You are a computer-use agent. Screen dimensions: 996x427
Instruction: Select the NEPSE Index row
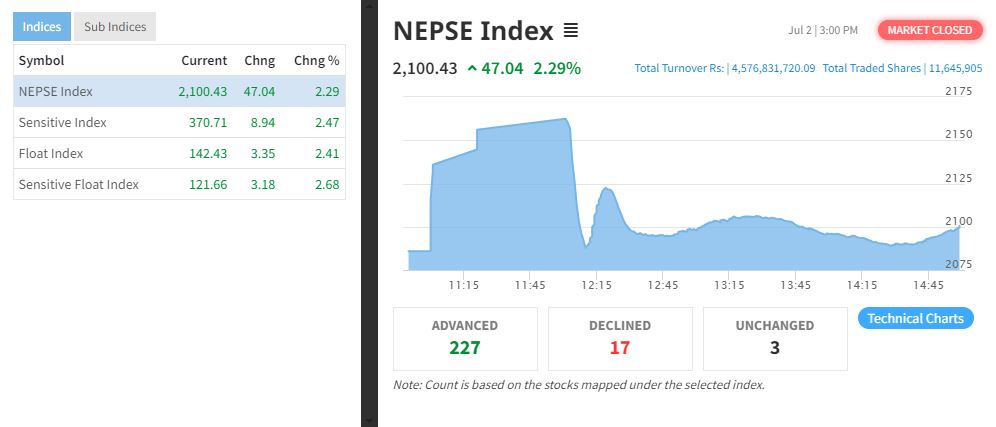(x=179, y=92)
